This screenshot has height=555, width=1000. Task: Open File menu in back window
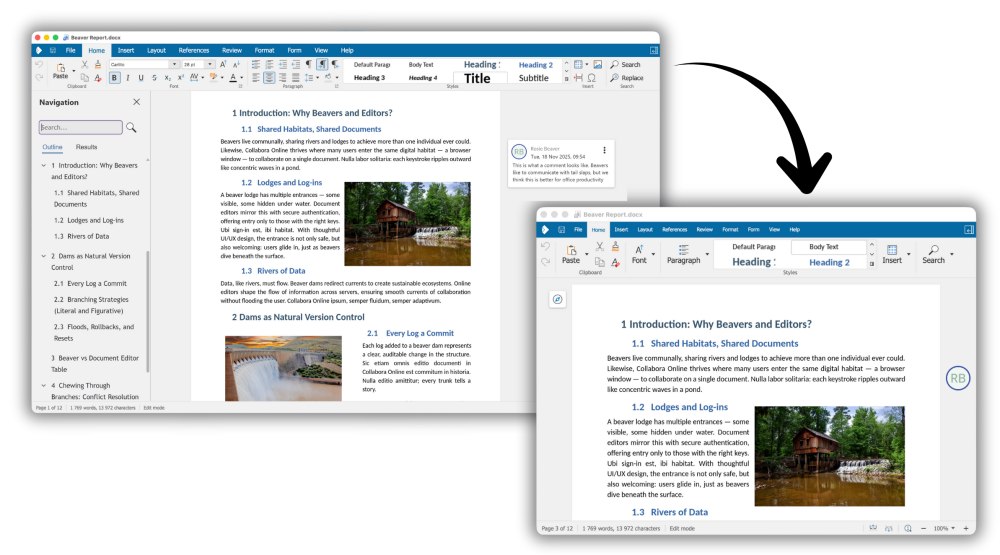pyautogui.click(x=70, y=50)
